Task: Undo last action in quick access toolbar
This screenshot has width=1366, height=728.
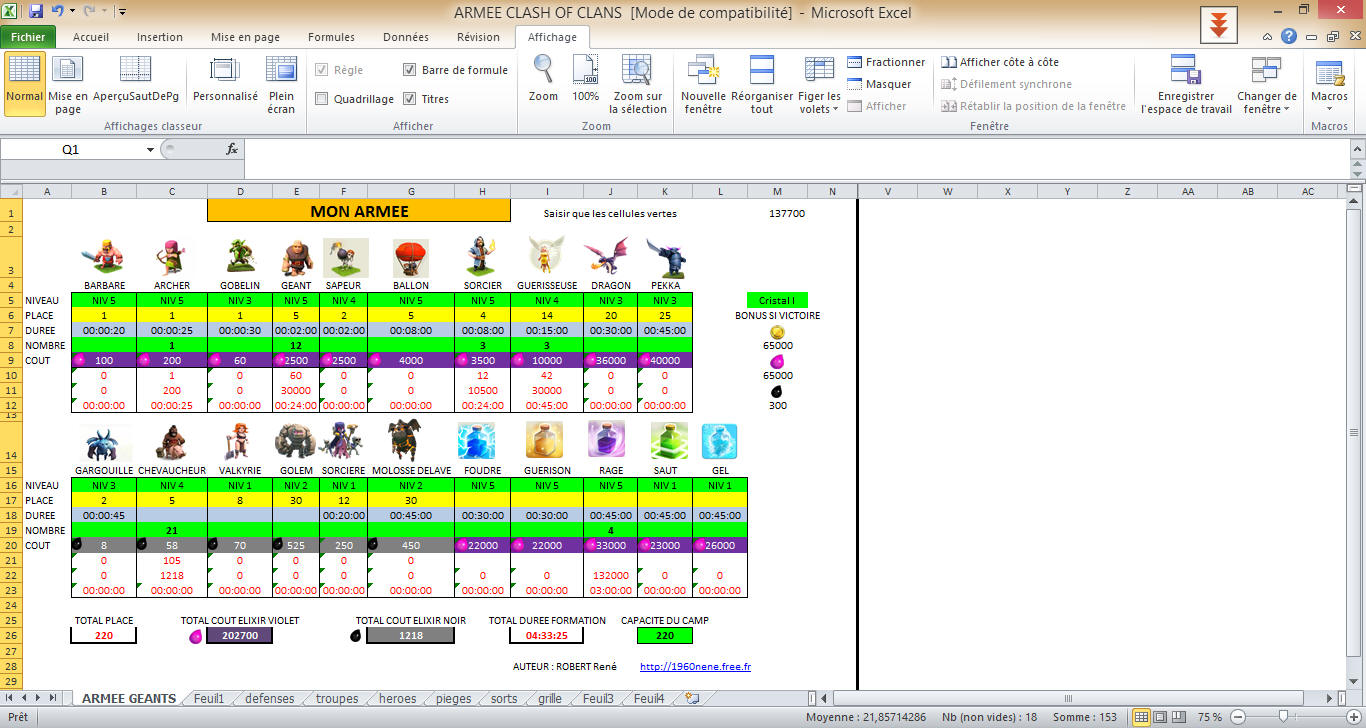Action: click(x=58, y=12)
